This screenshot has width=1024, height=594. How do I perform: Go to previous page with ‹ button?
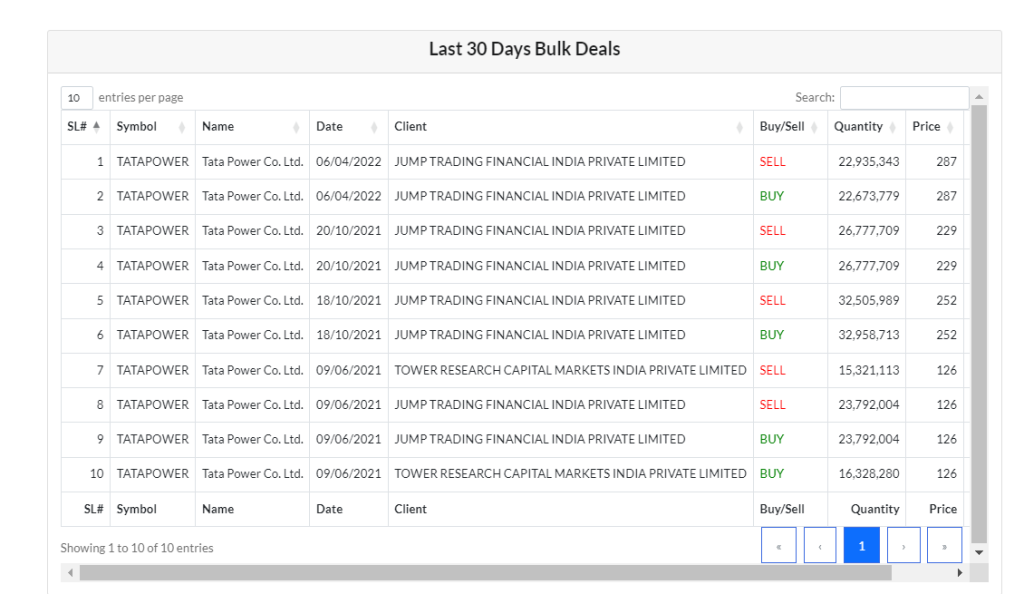[820, 545]
